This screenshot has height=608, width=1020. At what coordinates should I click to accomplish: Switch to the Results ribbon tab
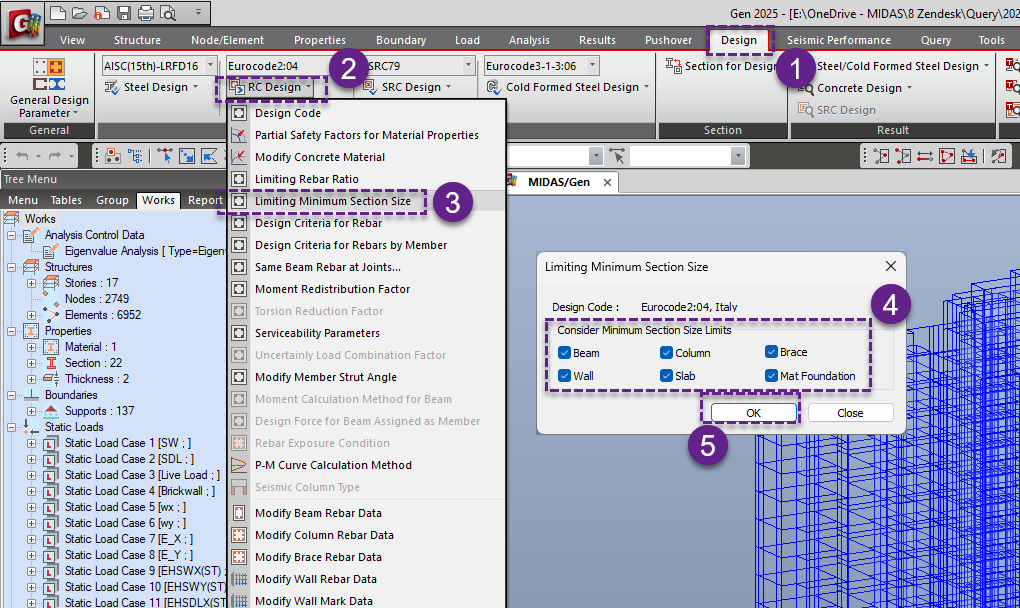point(597,40)
